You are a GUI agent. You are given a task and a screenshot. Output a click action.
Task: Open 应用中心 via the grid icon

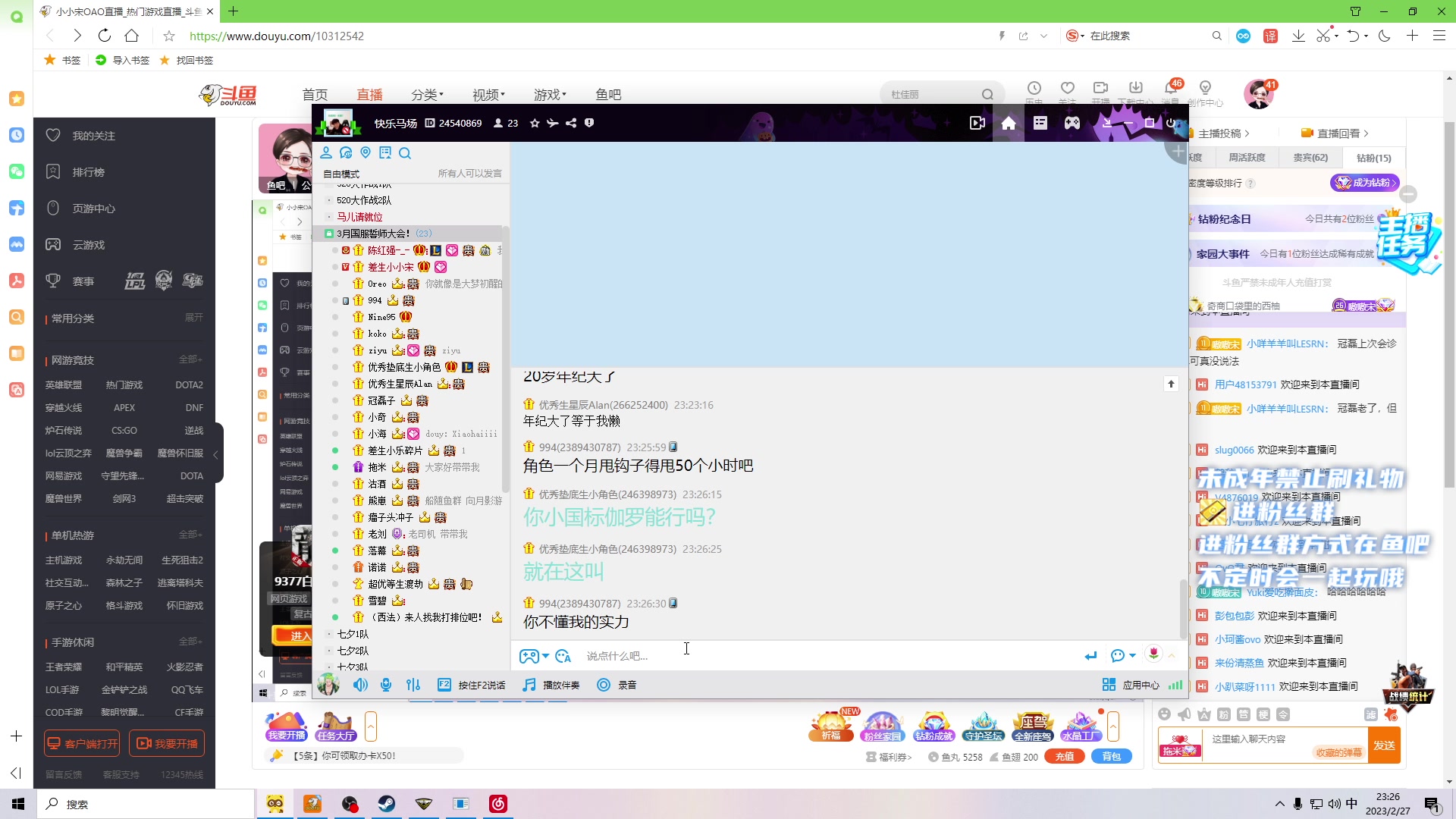pos(1109,684)
